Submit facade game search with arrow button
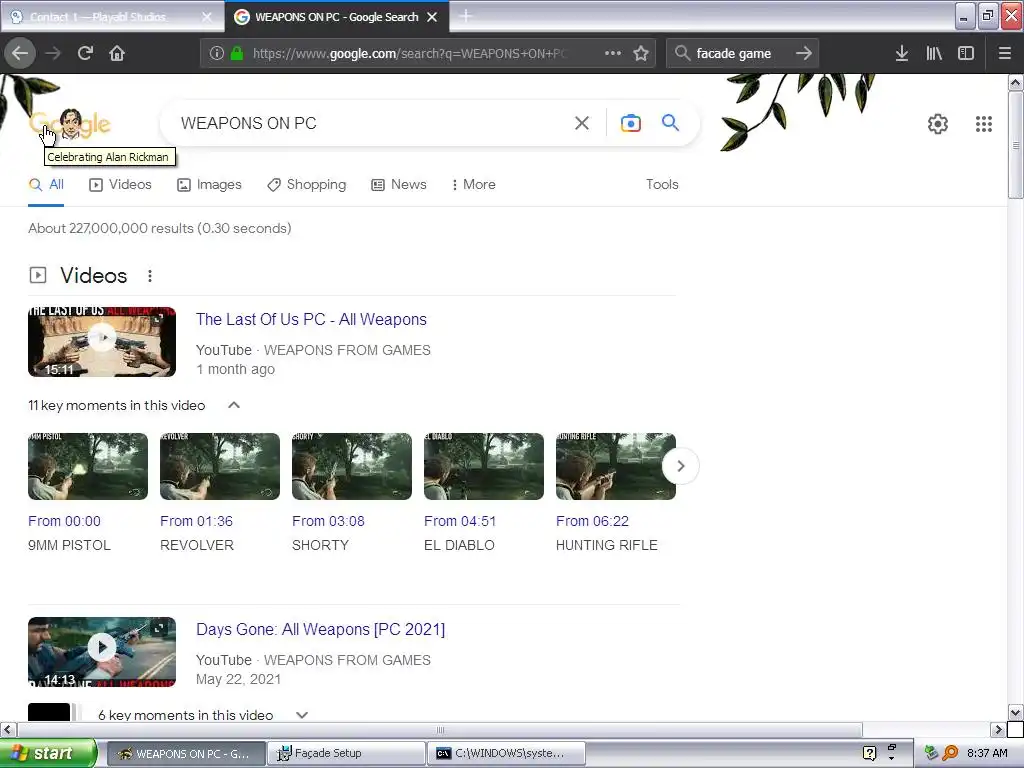 [804, 53]
